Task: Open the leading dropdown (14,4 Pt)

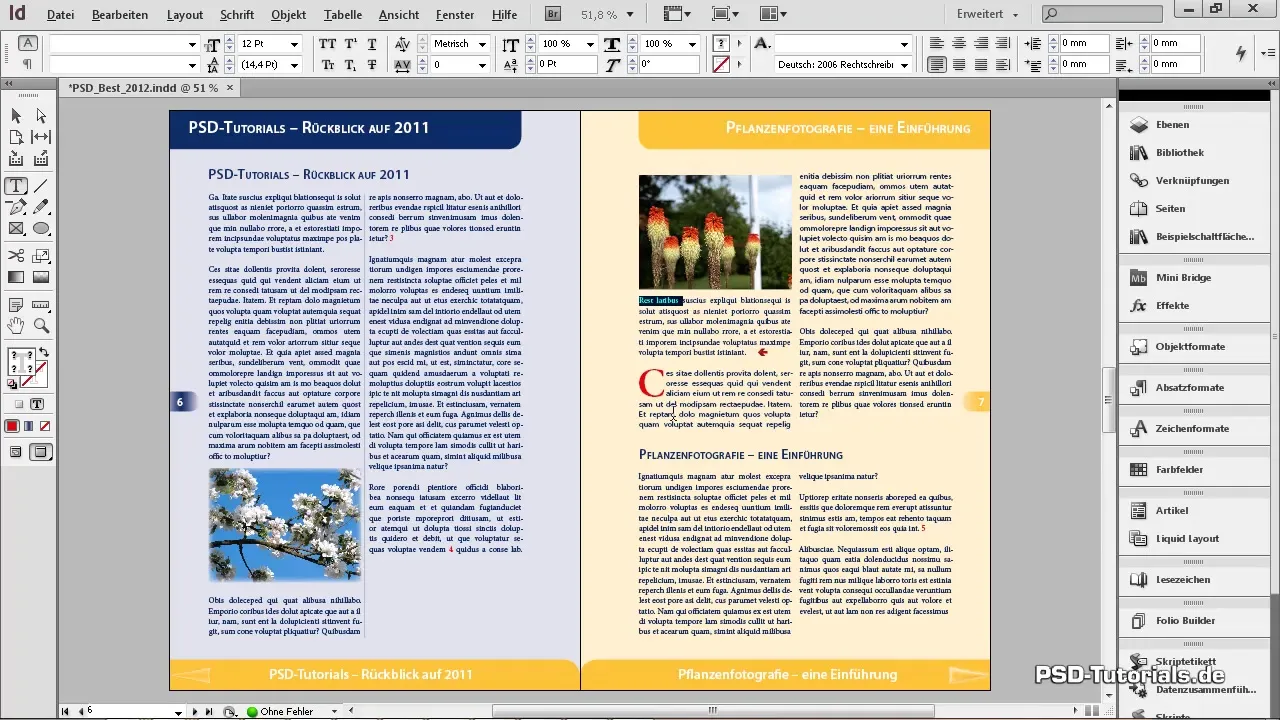Action: click(294, 65)
